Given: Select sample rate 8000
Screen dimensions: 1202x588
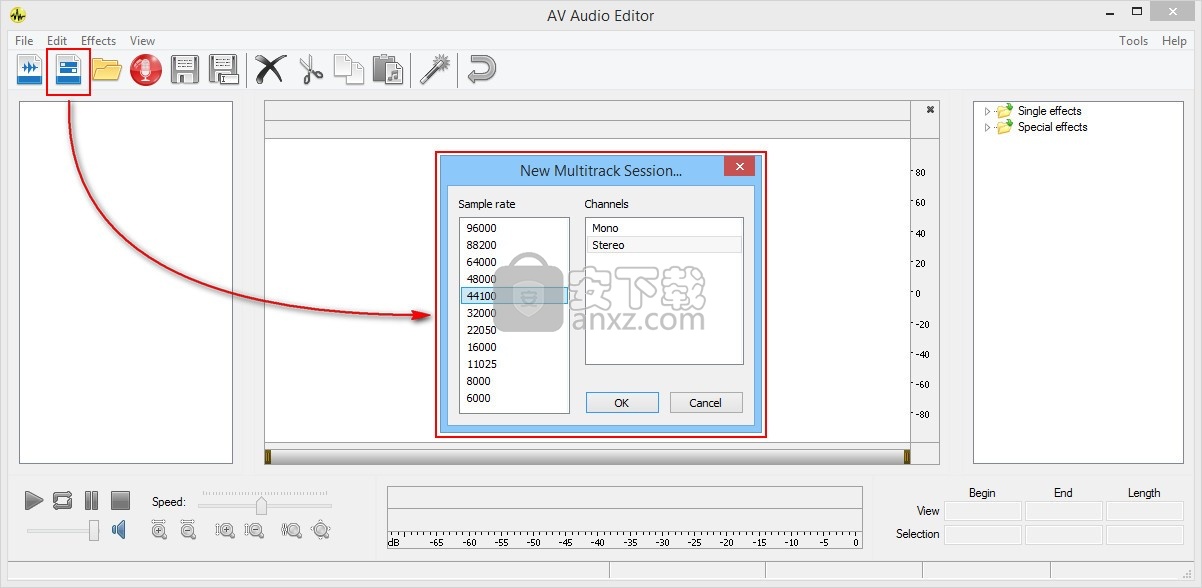Looking at the screenshot, I should pos(514,381).
